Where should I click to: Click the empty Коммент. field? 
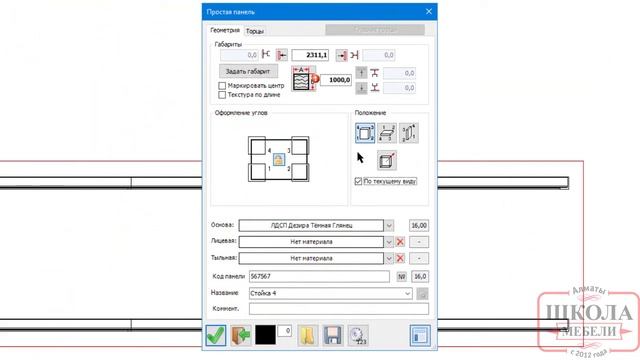point(339,309)
